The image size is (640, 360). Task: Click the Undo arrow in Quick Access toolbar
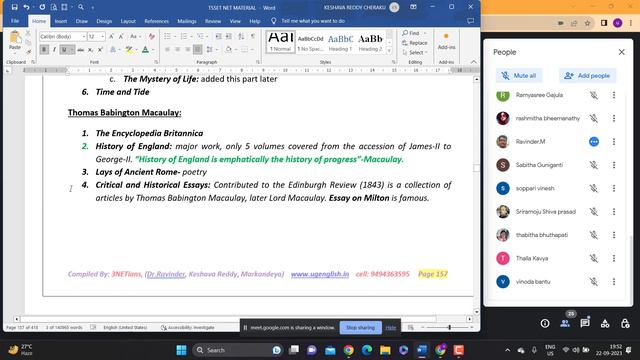[x=26, y=7]
